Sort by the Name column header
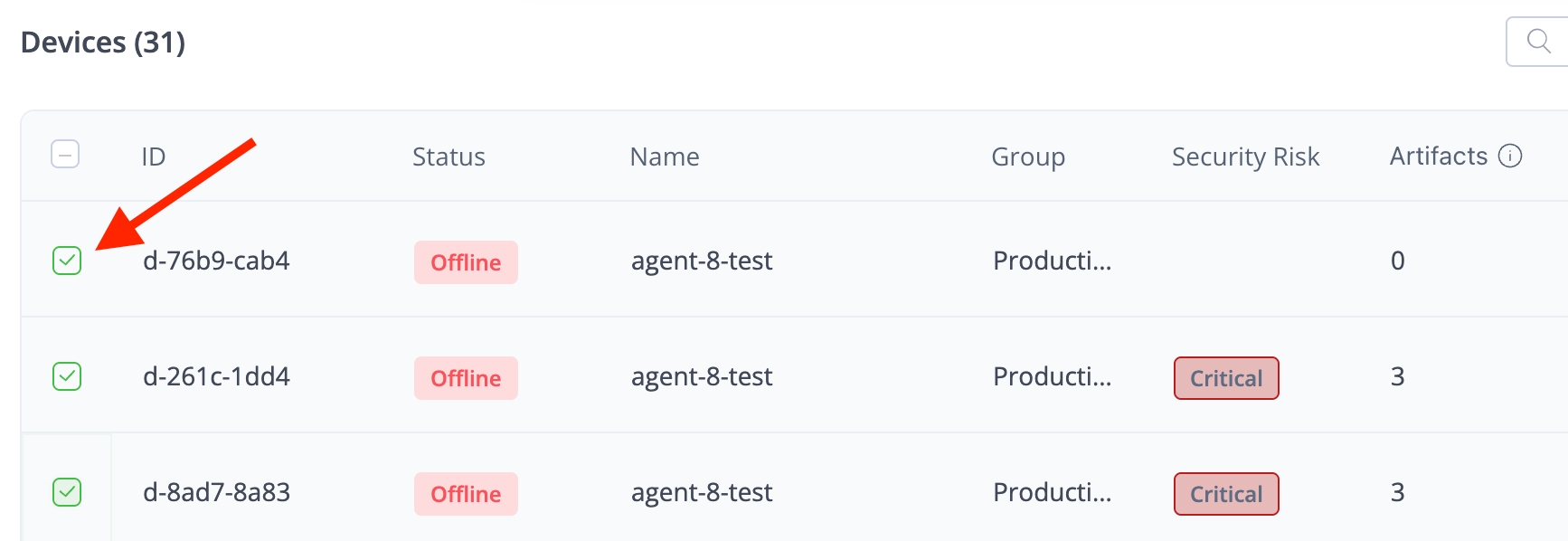Image resolution: width=1568 pixels, height=541 pixels. pyautogui.click(x=665, y=157)
